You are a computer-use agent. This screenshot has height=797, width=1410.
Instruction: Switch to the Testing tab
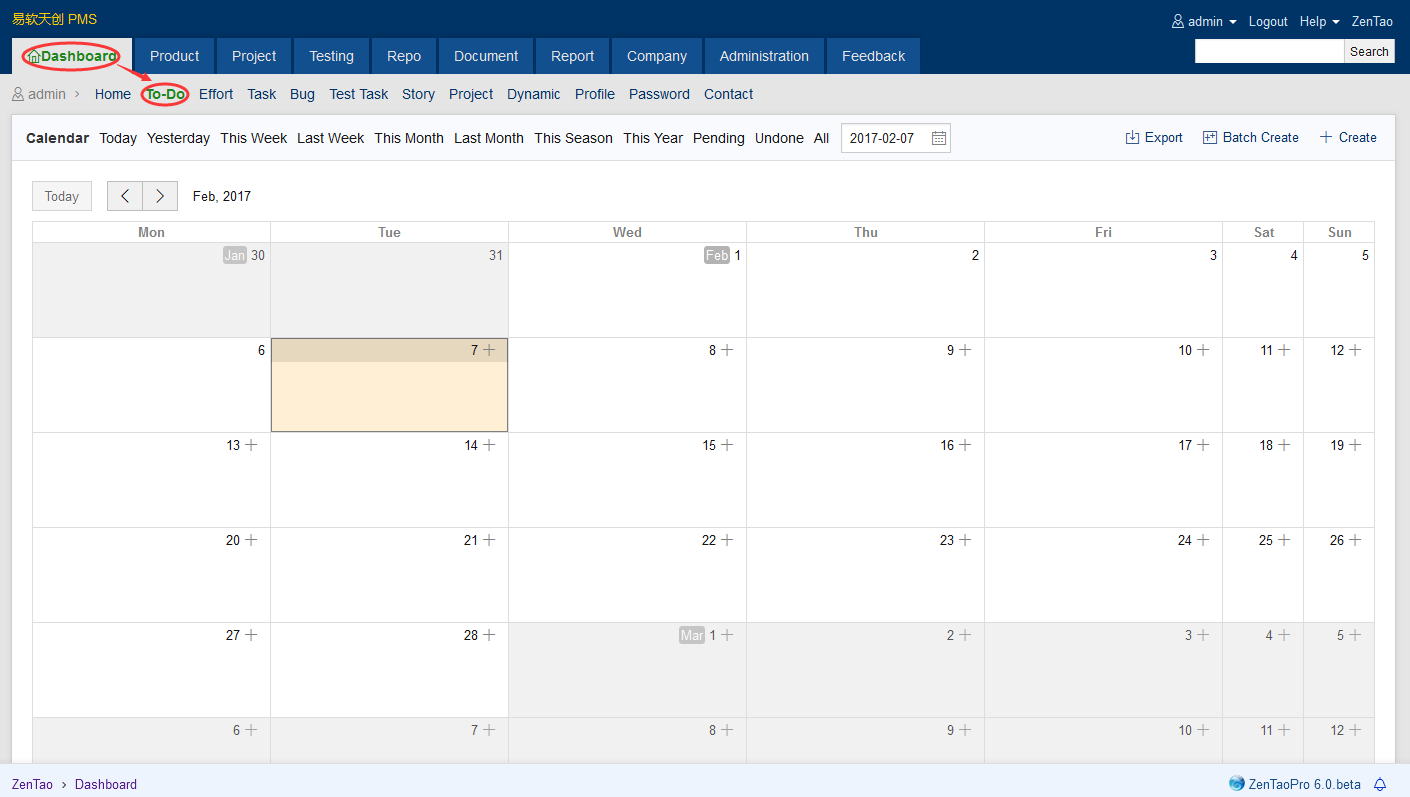point(331,56)
